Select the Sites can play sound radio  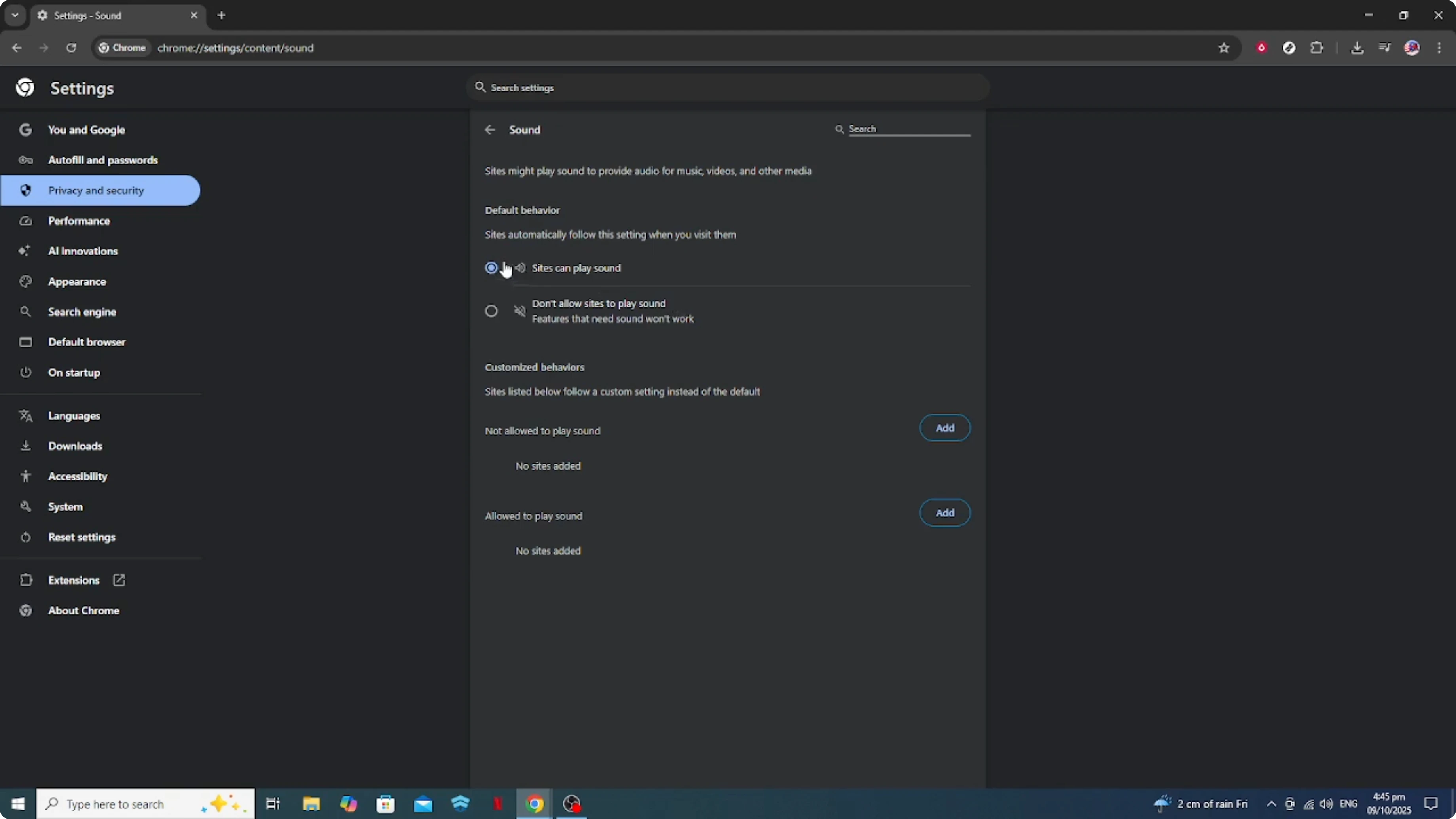[491, 268]
